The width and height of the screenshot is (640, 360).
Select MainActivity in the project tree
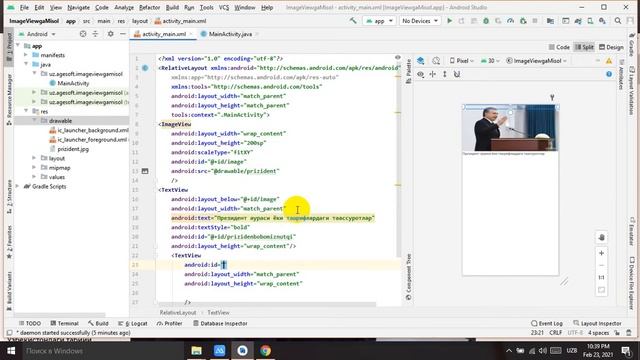coord(73,83)
